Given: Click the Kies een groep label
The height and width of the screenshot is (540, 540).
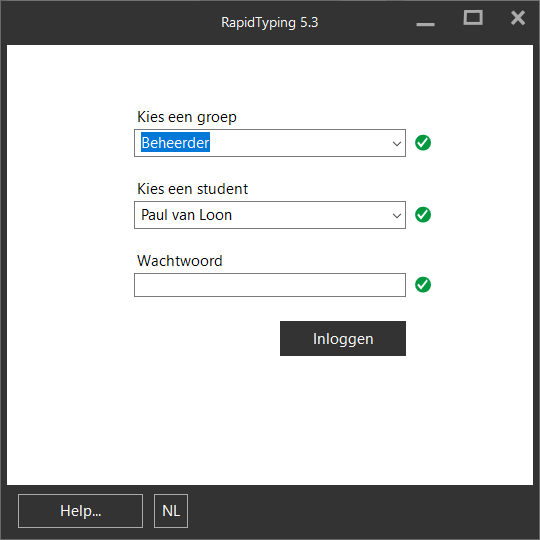Looking at the screenshot, I should [x=187, y=117].
